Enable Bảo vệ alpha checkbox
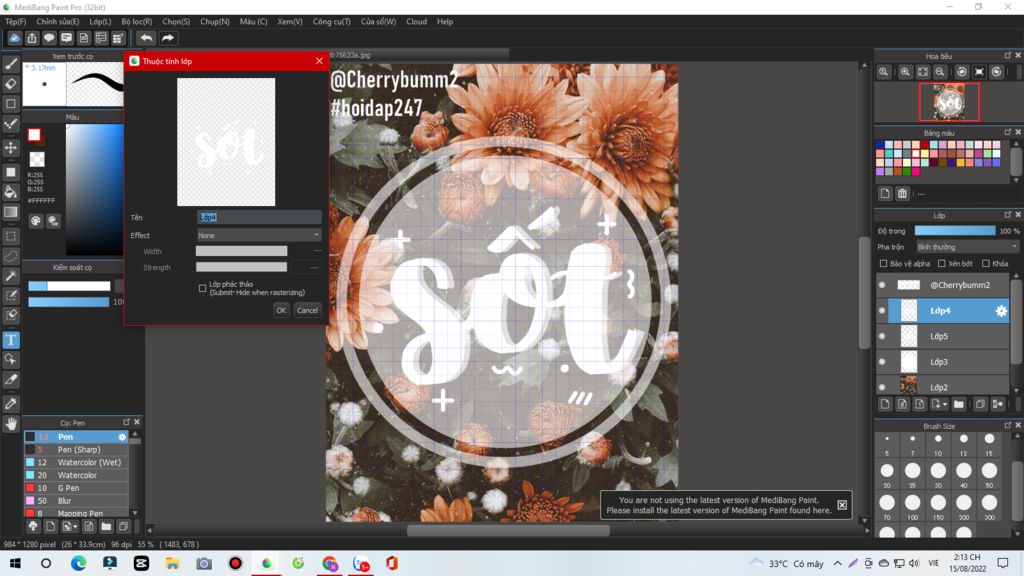Screen dimensions: 1024x576 pos(884,264)
